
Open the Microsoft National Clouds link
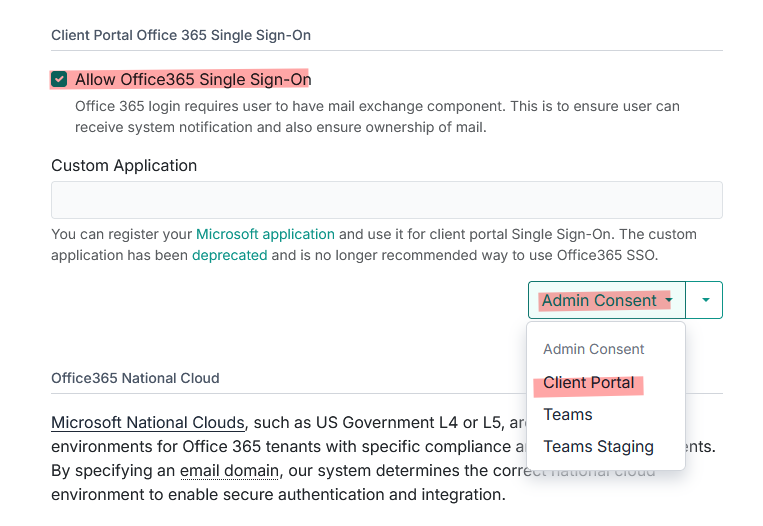point(147,422)
